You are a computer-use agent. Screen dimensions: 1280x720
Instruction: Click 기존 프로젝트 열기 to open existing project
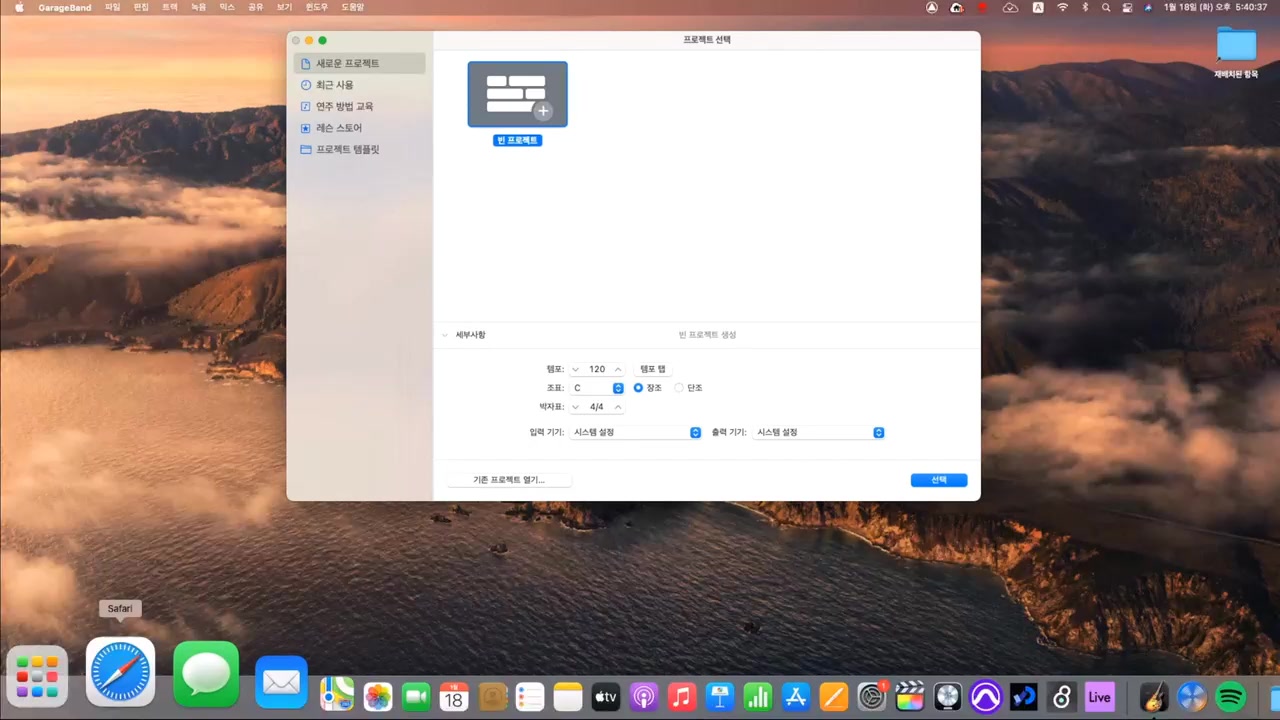pos(509,479)
